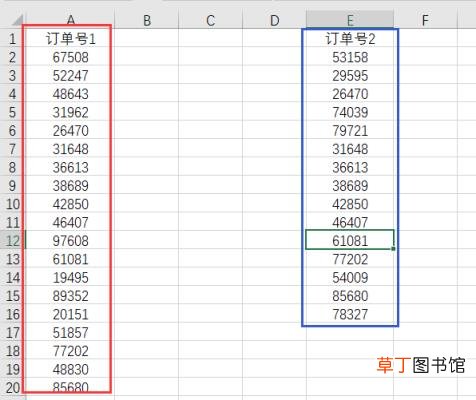This screenshot has height=400, width=476.
Task: Select row header 8
Action: click(13, 167)
